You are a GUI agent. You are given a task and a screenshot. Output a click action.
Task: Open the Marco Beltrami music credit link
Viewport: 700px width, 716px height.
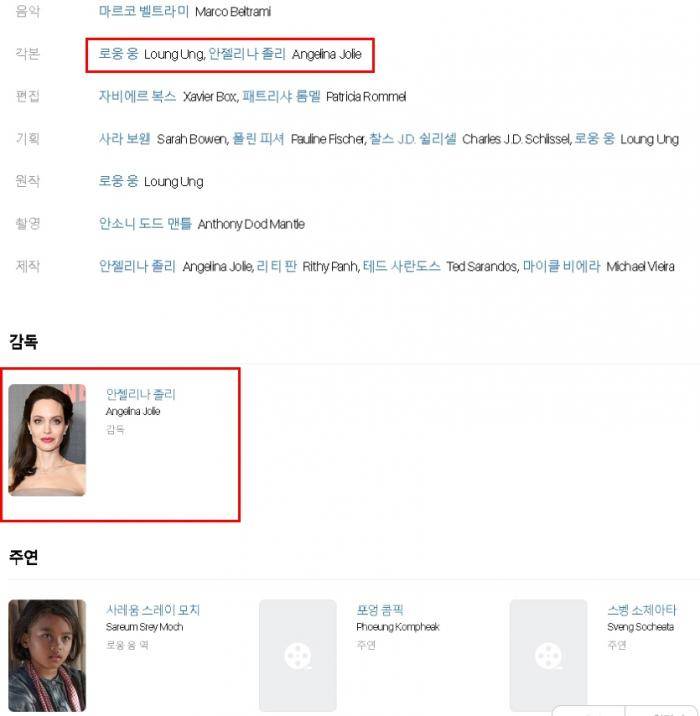[143, 11]
